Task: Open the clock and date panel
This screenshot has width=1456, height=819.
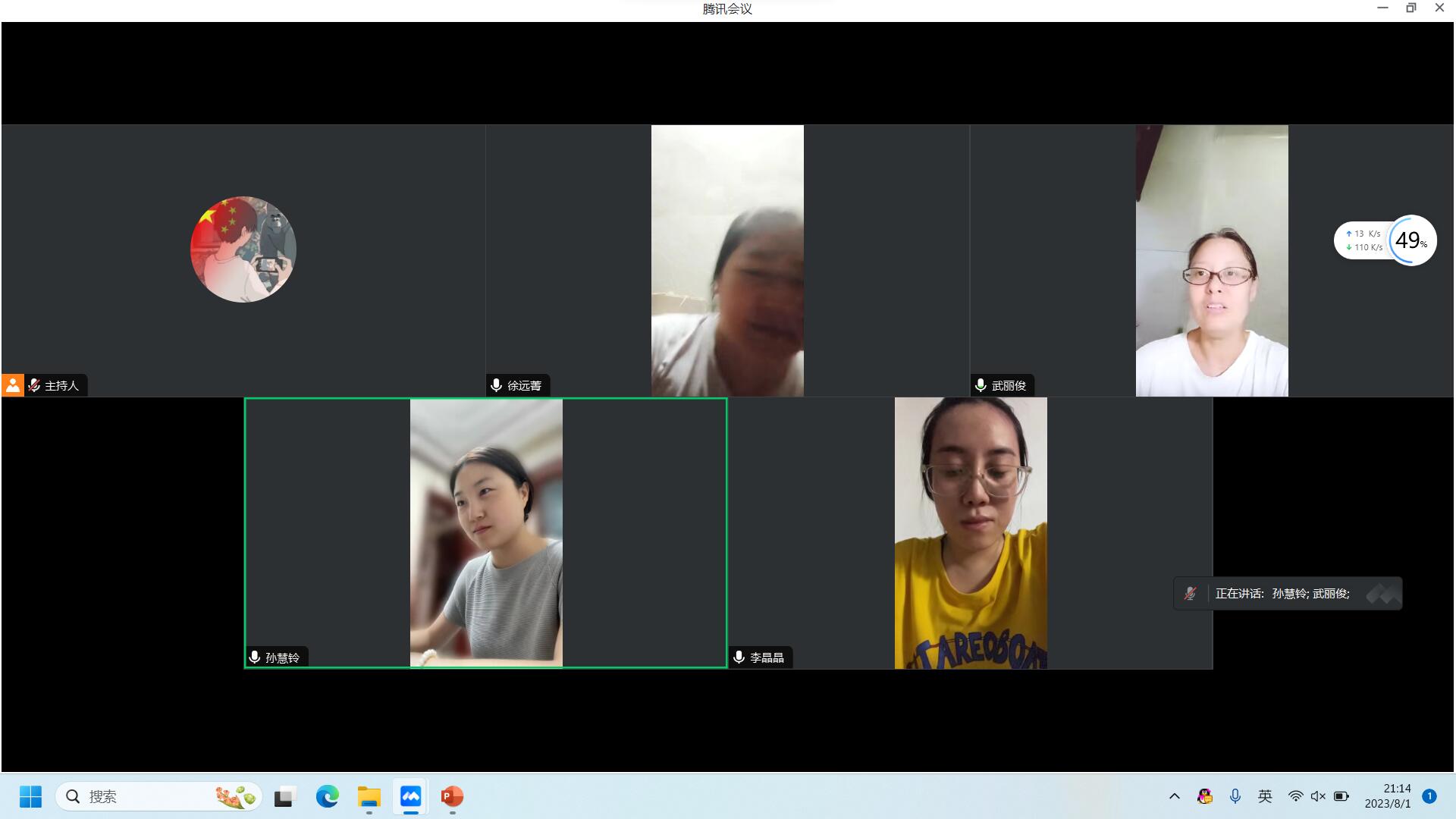Action: [1388, 796]
